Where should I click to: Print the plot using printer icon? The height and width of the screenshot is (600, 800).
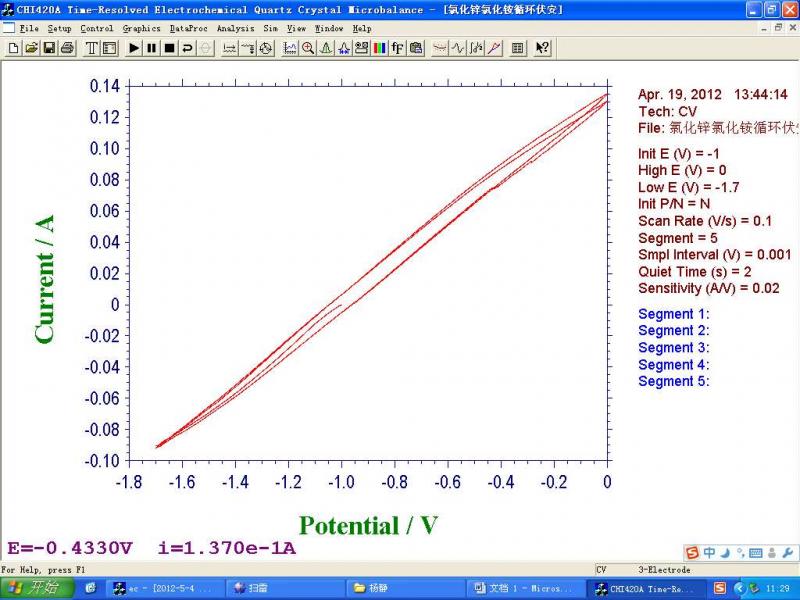point(67,48)
